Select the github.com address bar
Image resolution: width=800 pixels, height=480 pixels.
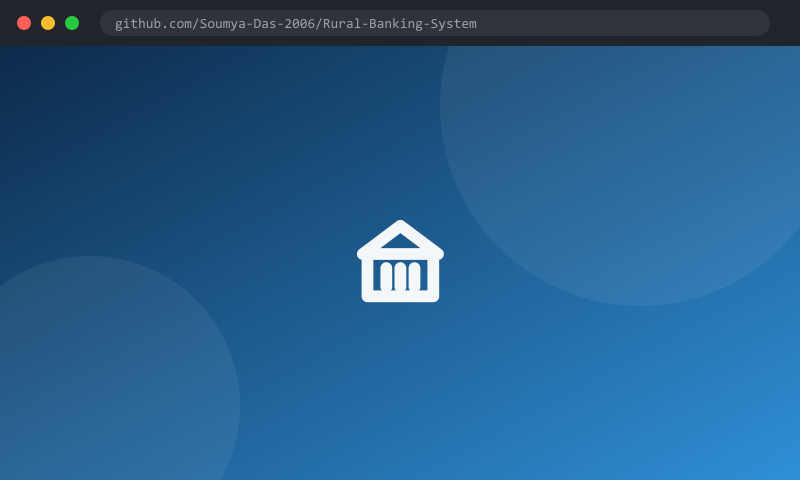435,23
